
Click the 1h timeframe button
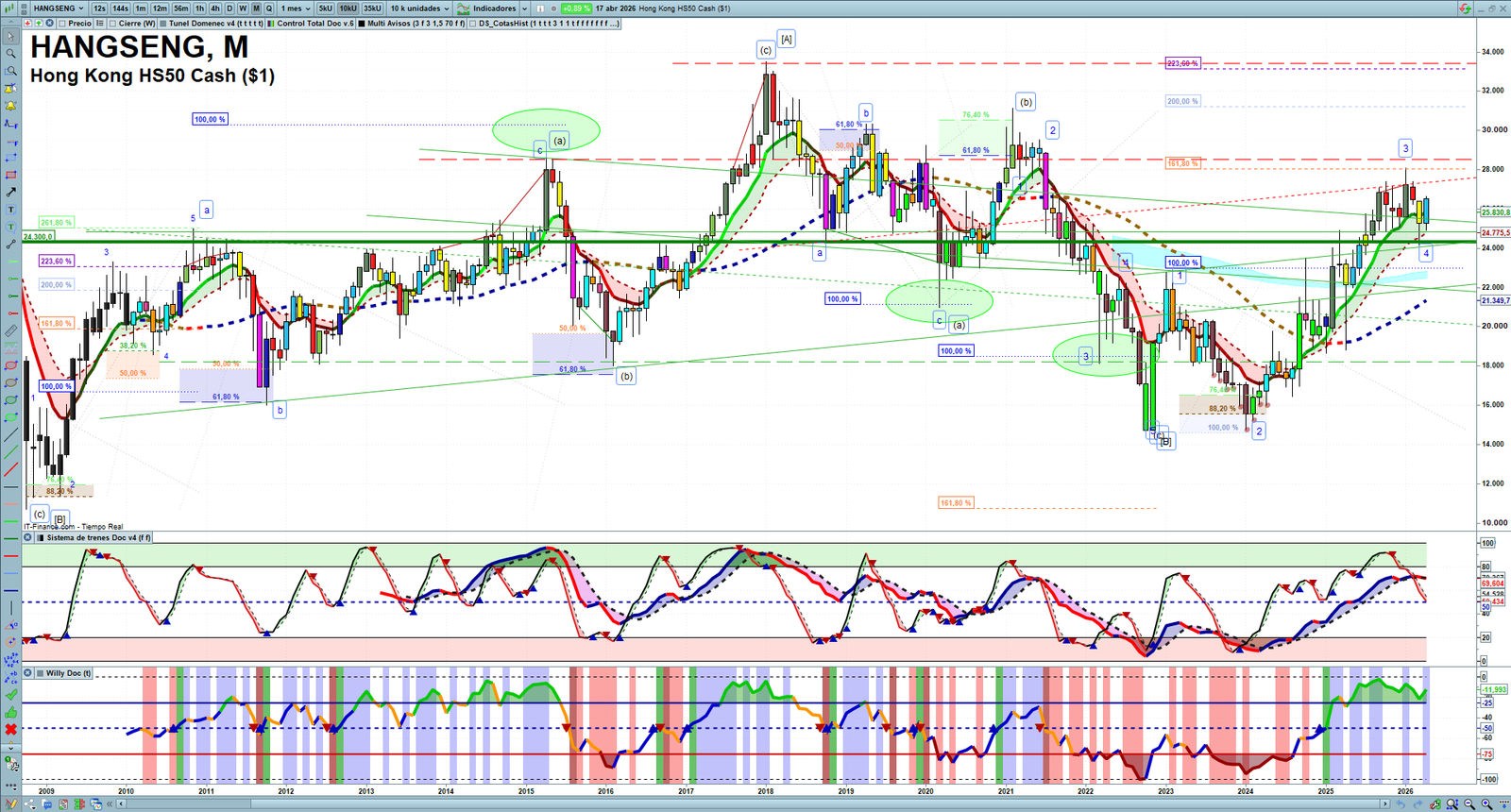pos(199,8)
